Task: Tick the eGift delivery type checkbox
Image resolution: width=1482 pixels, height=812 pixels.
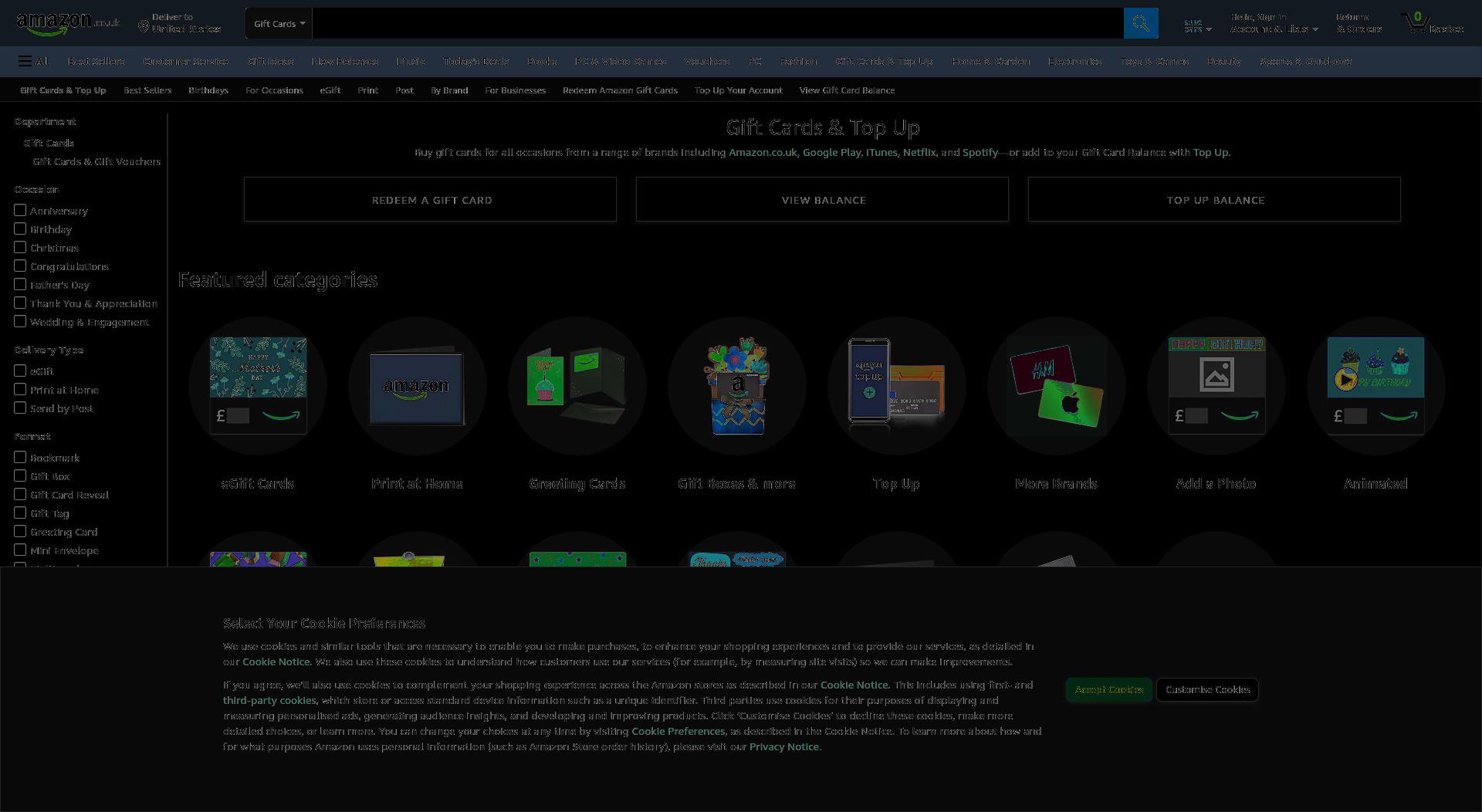Action: point(20,370)
